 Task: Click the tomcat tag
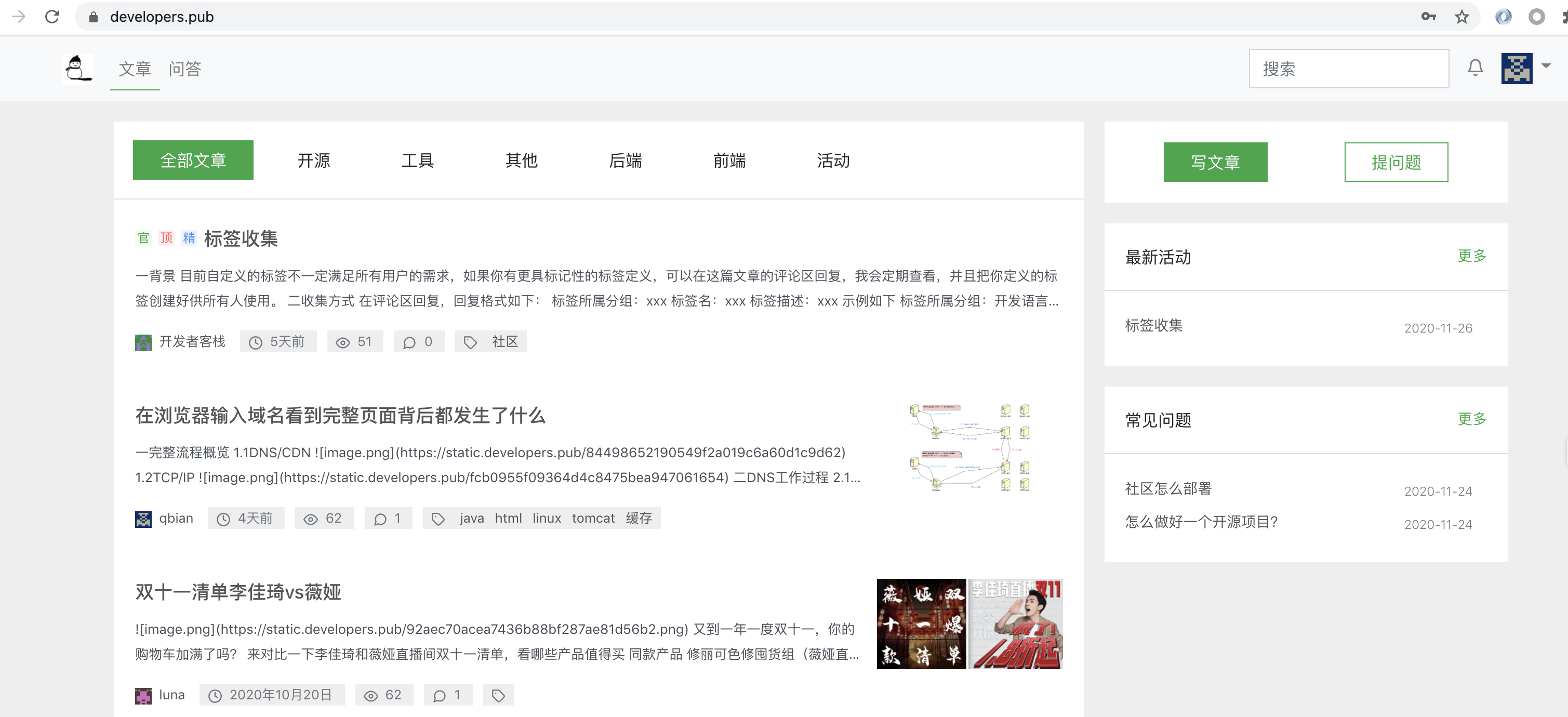click(x=593, y=519)
